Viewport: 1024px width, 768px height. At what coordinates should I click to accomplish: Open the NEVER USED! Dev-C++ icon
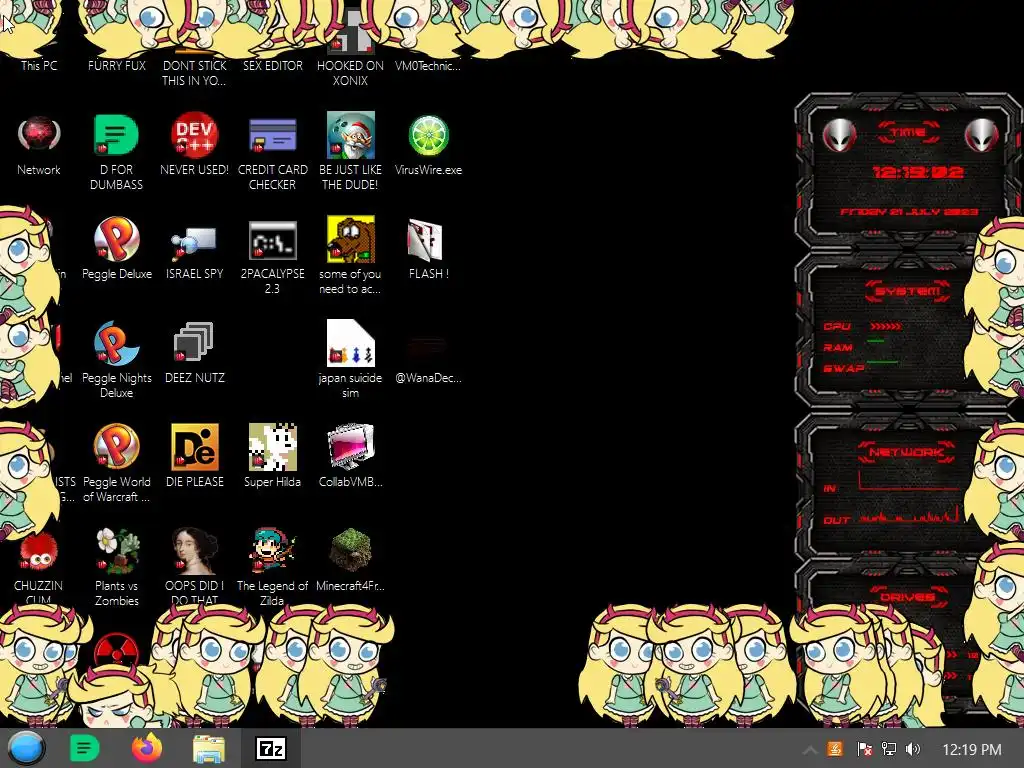click(x=194, y=136)
